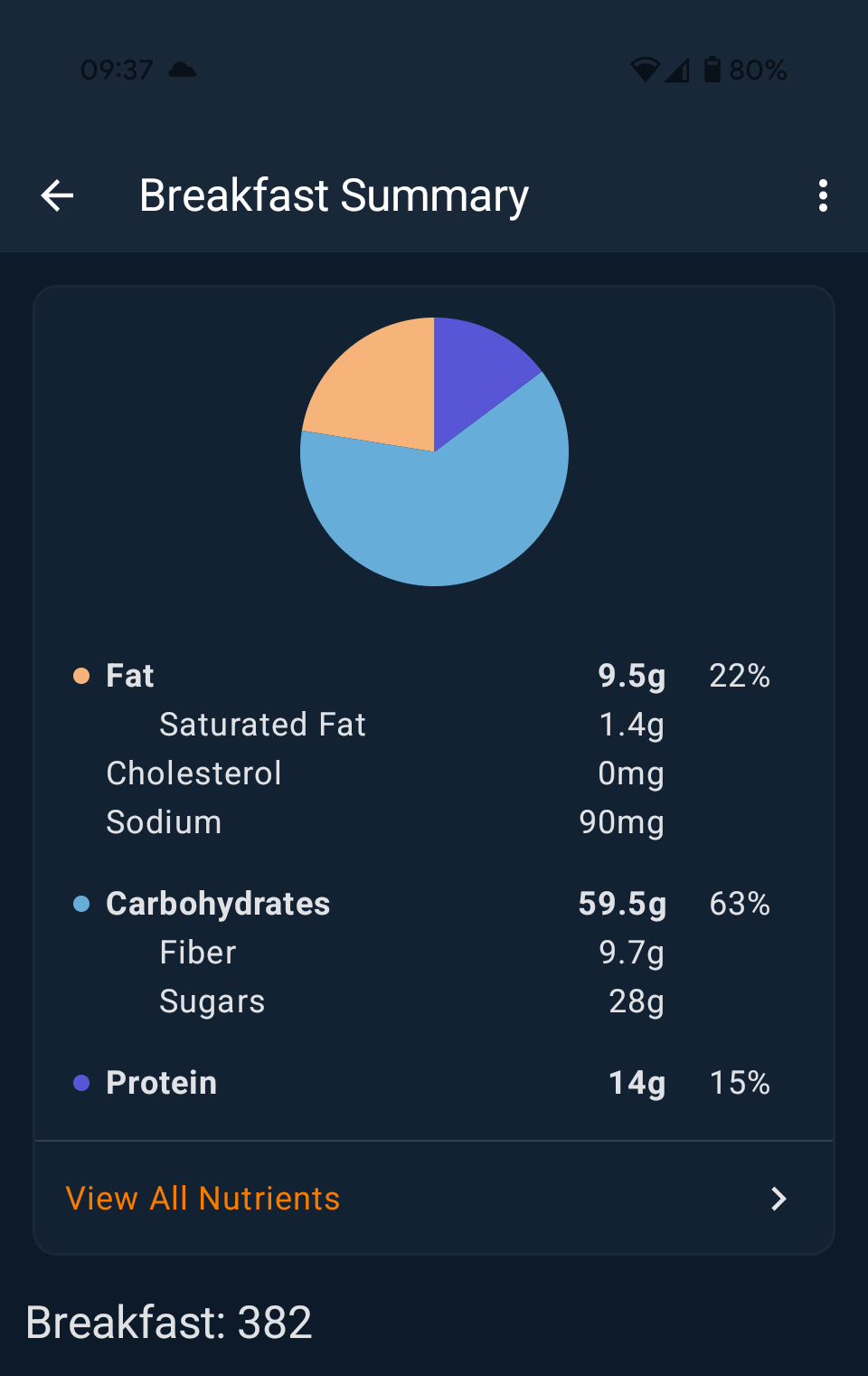Image resolution: width=868 pixels, height=1376 pixels.
Task: Tap the Protein row label
Action: [x=162, y=1083]
